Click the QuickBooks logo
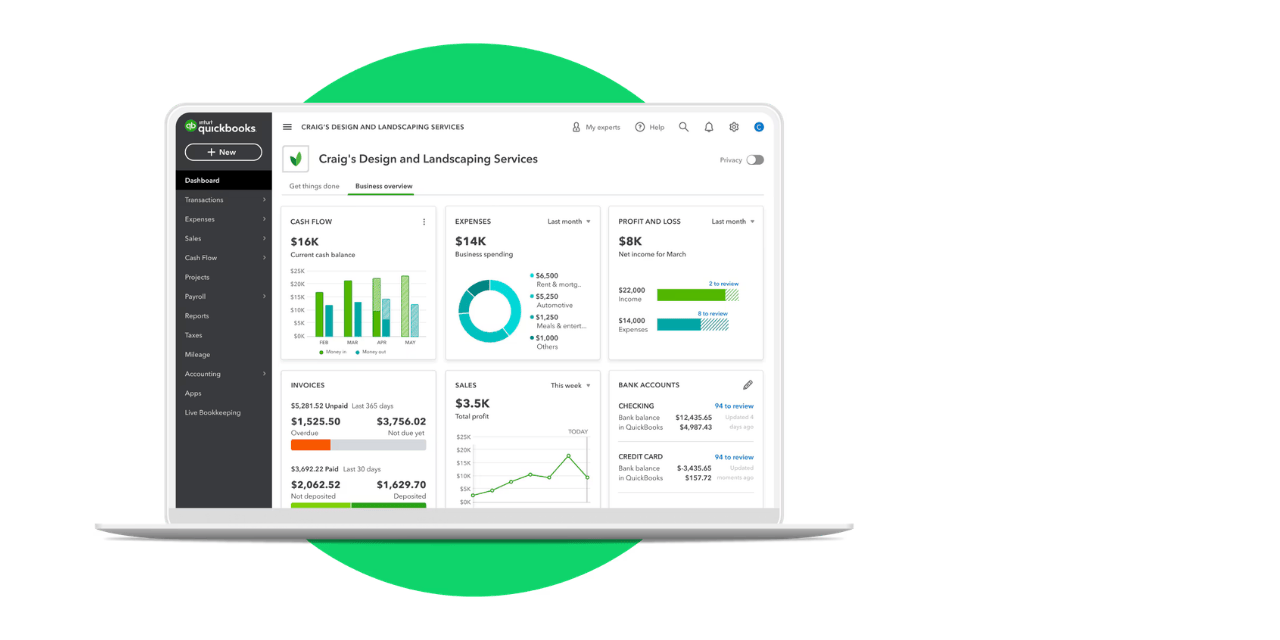Viewport: 1280px width, 640px height. [x=221, y=126]
